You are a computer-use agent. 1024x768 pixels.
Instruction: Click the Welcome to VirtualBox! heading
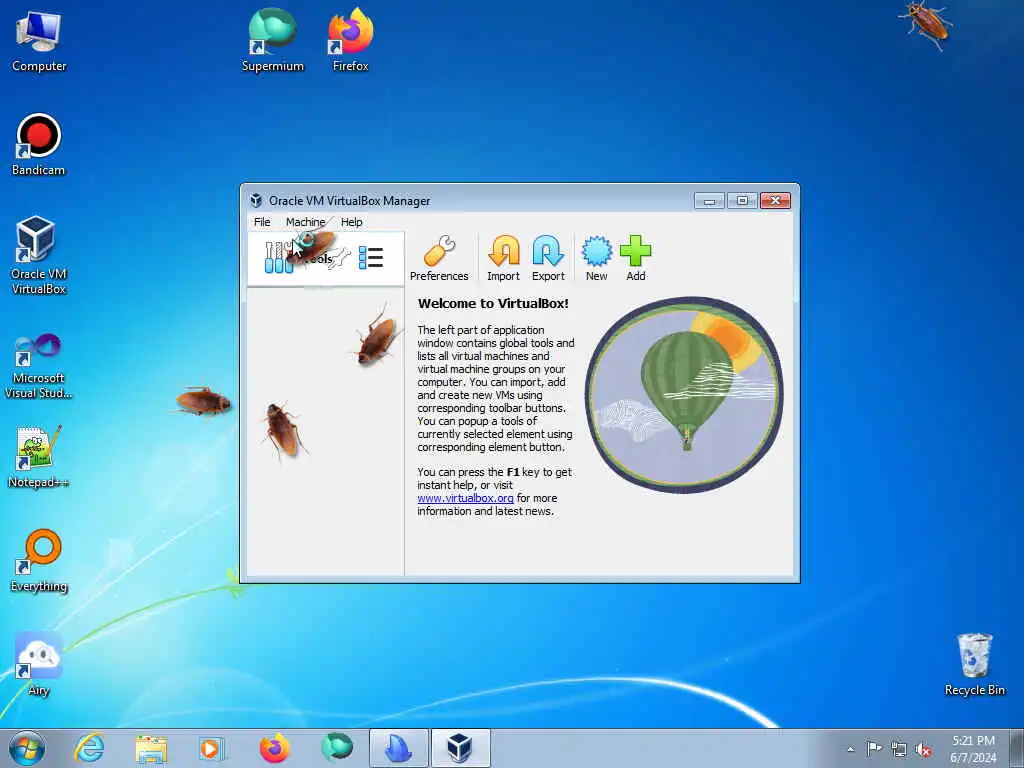(493, 304)
